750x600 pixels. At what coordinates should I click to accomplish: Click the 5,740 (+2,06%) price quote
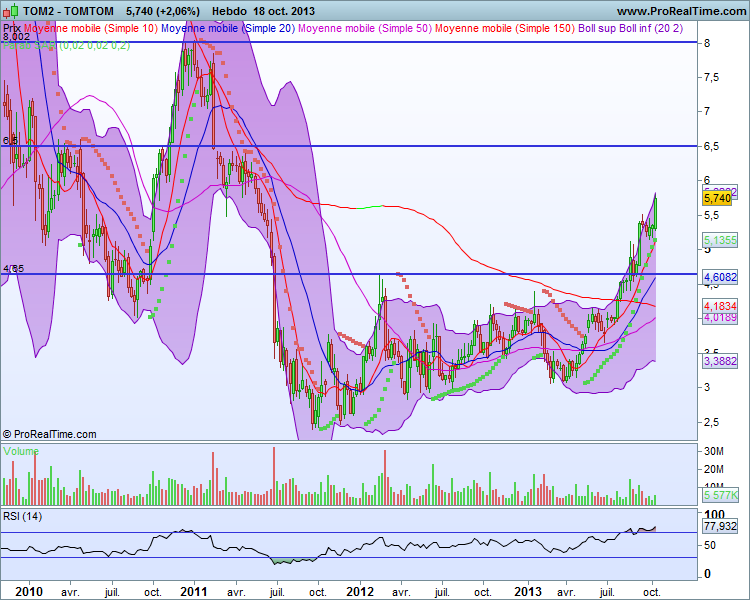(x=163, y=11)
